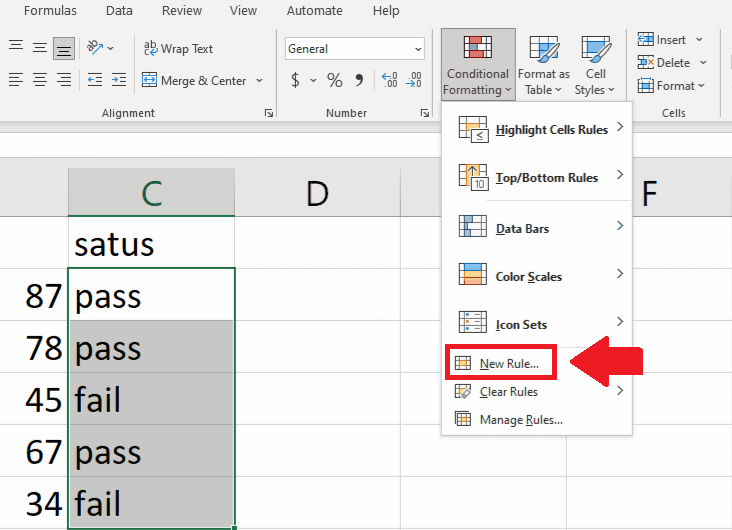Select the 'pass' cell beside 67

(151, 451)
